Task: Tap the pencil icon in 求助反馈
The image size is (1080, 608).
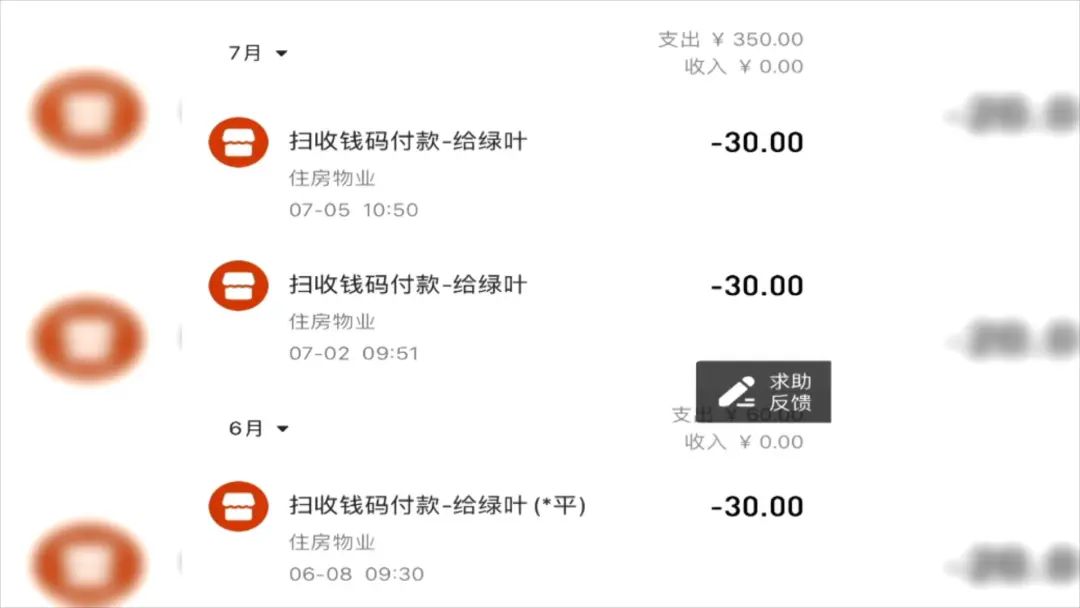Action: pyautogui.click(x=736, y=392)
